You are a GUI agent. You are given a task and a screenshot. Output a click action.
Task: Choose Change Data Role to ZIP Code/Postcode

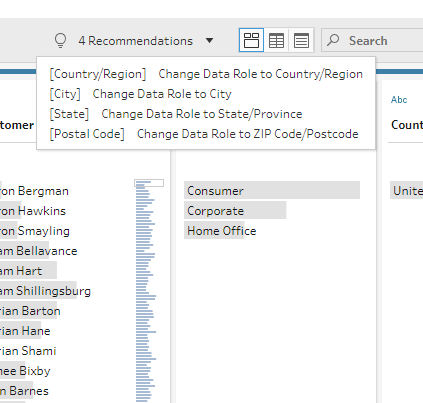point(248,134)
